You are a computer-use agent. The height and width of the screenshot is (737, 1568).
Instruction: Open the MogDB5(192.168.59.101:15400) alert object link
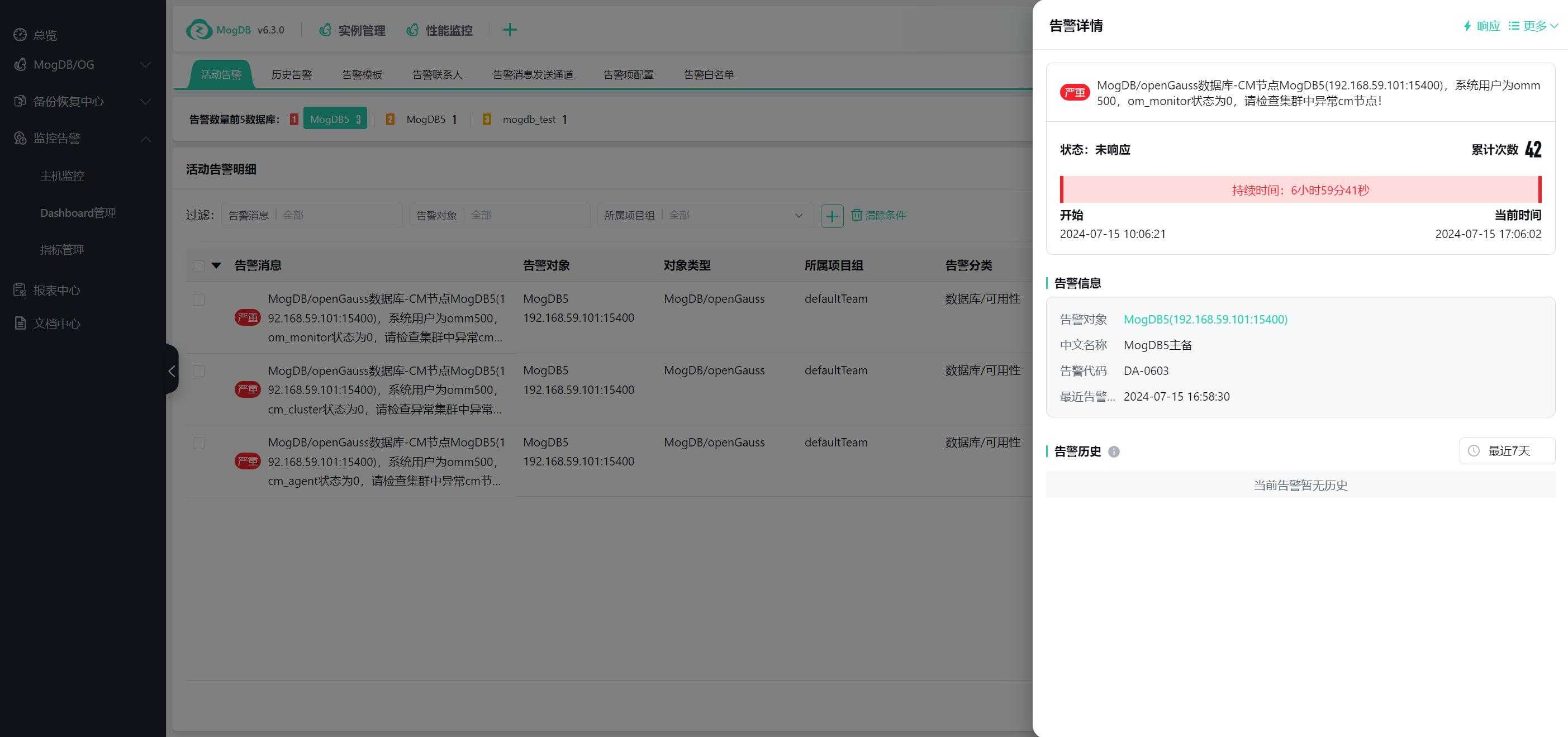pos(1205,320)
